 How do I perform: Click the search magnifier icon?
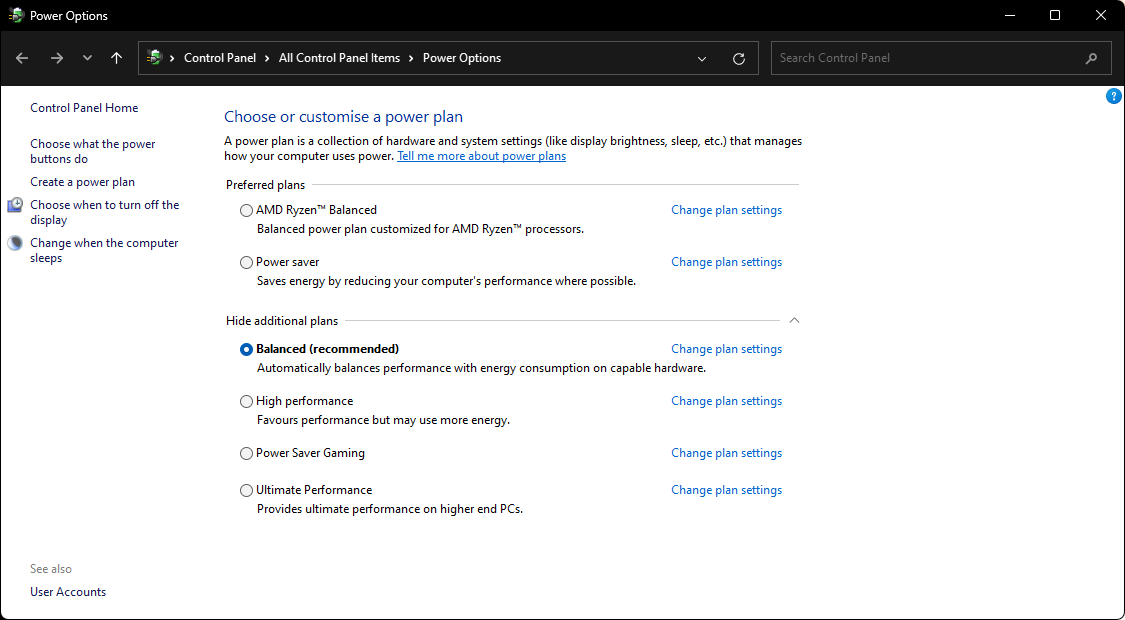(1091, 58)
